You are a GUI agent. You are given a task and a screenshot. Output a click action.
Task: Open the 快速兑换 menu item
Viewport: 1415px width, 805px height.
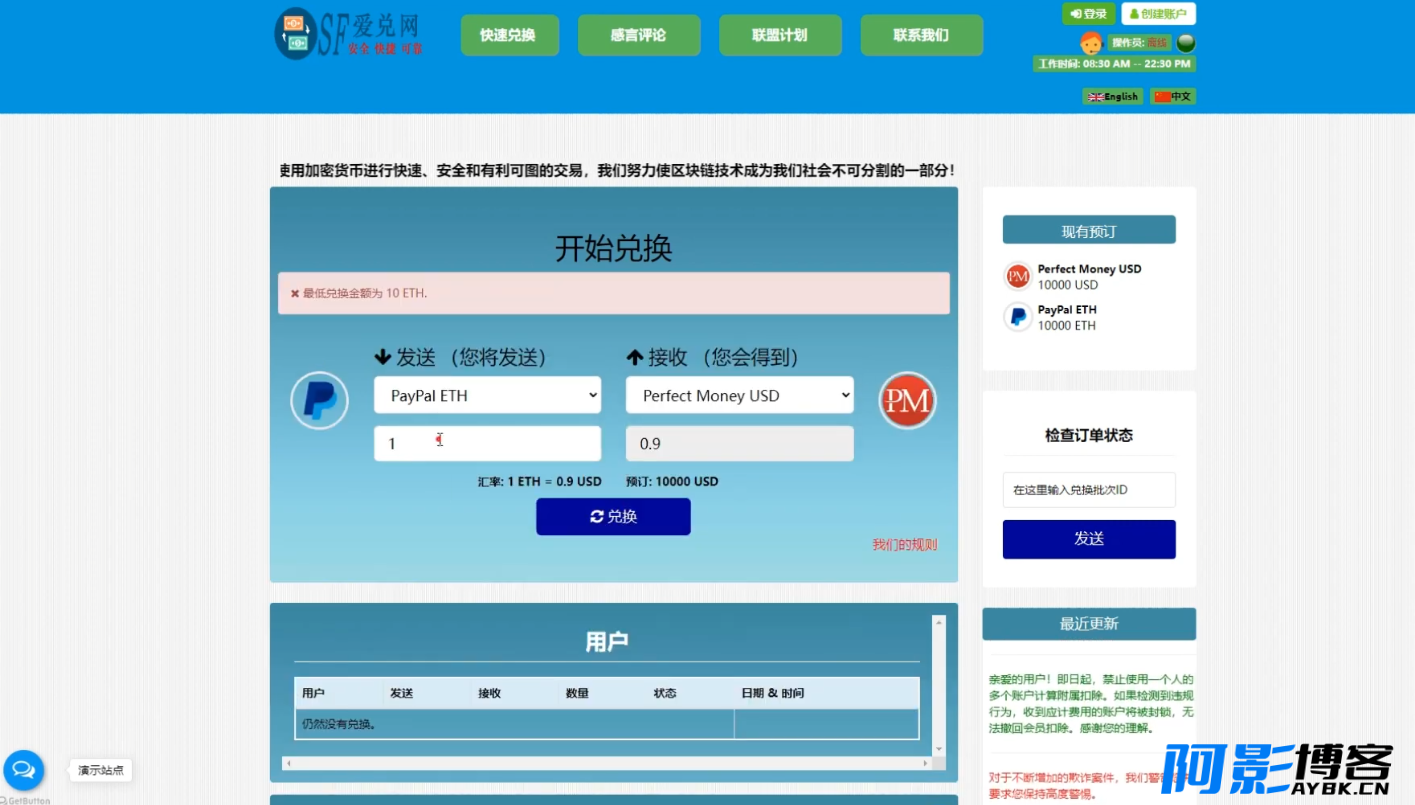coord(509,35)
